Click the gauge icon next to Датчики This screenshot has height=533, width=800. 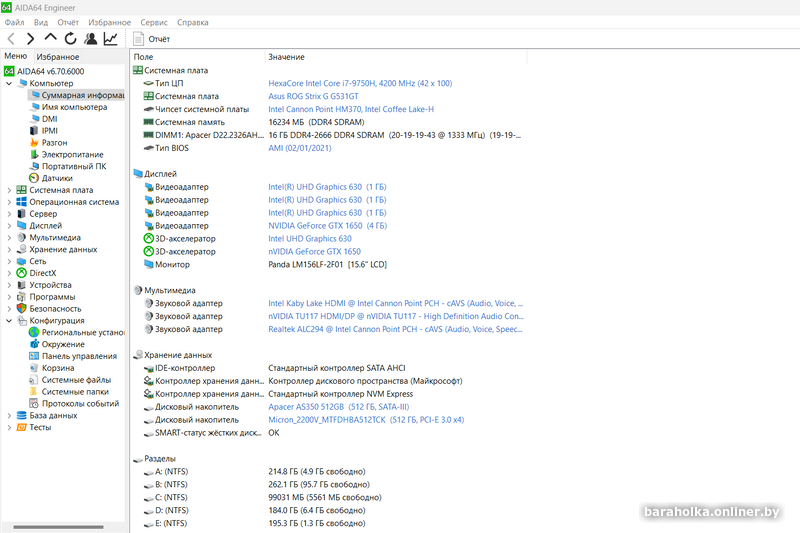pos(34,178)
